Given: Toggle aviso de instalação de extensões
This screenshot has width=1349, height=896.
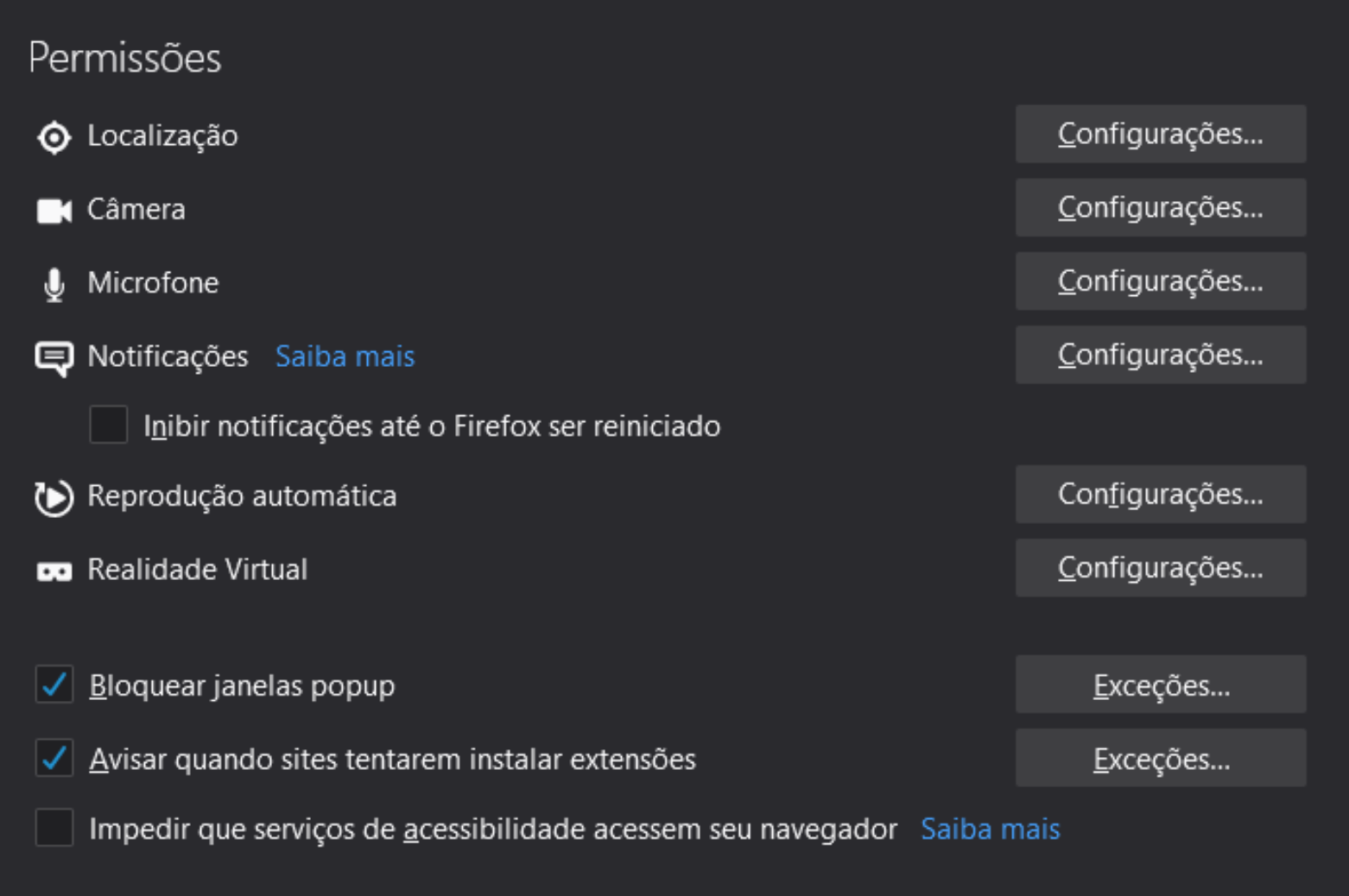Looking at the screenshot, I should [x=54, y=759].
